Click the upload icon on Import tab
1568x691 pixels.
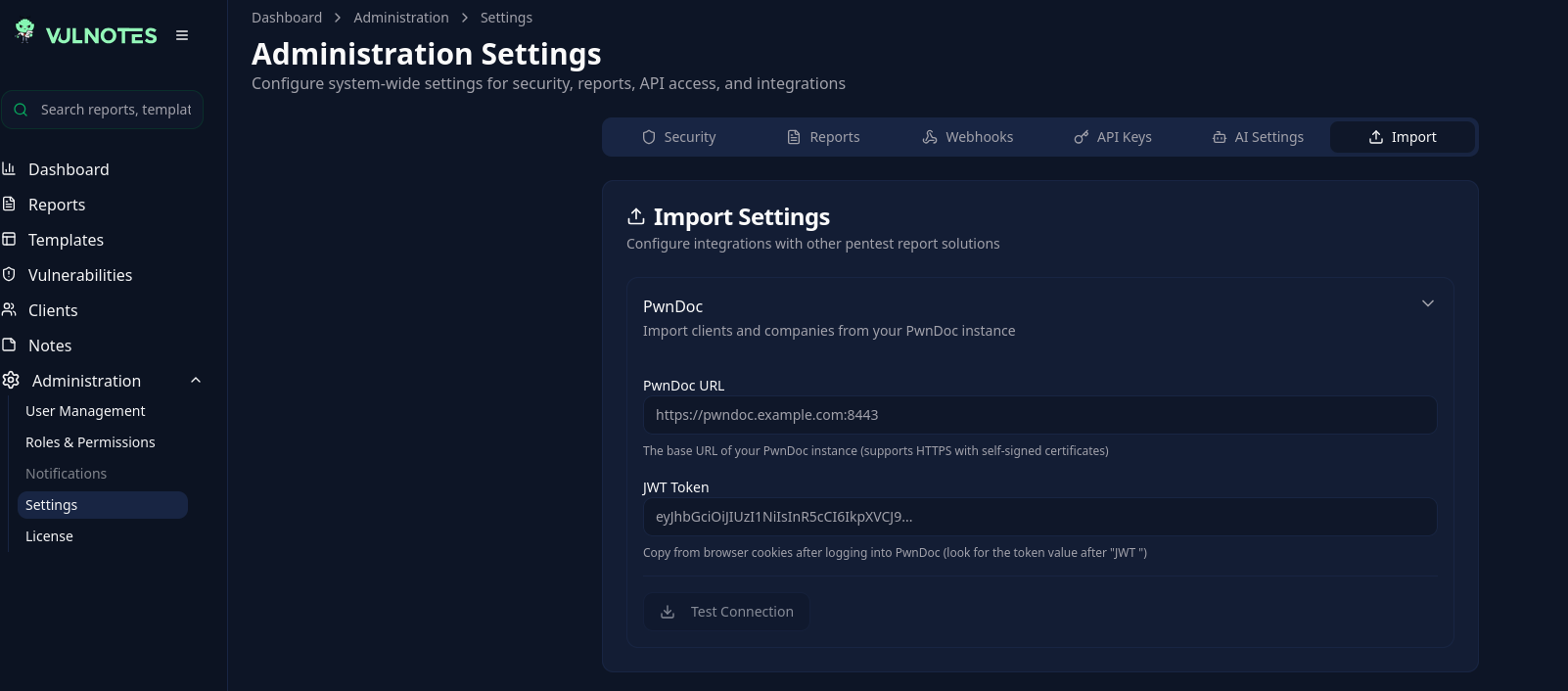pos(1376,137)
